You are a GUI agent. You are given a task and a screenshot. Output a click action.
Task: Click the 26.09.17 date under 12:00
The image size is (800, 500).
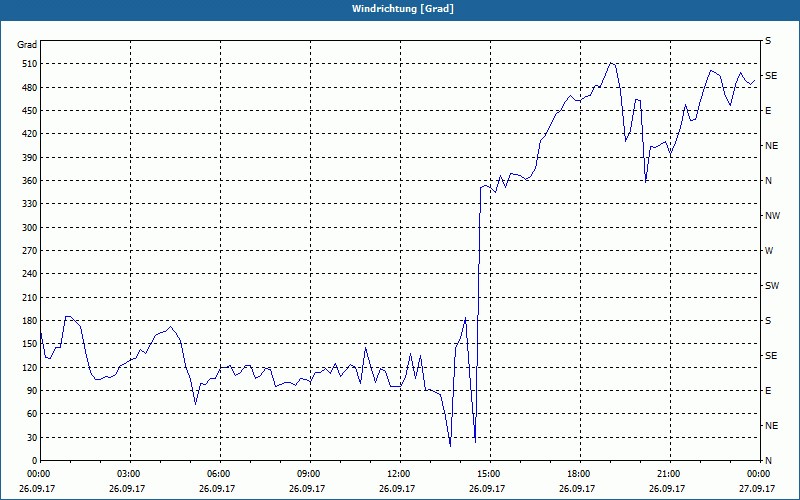coord(397,488)
